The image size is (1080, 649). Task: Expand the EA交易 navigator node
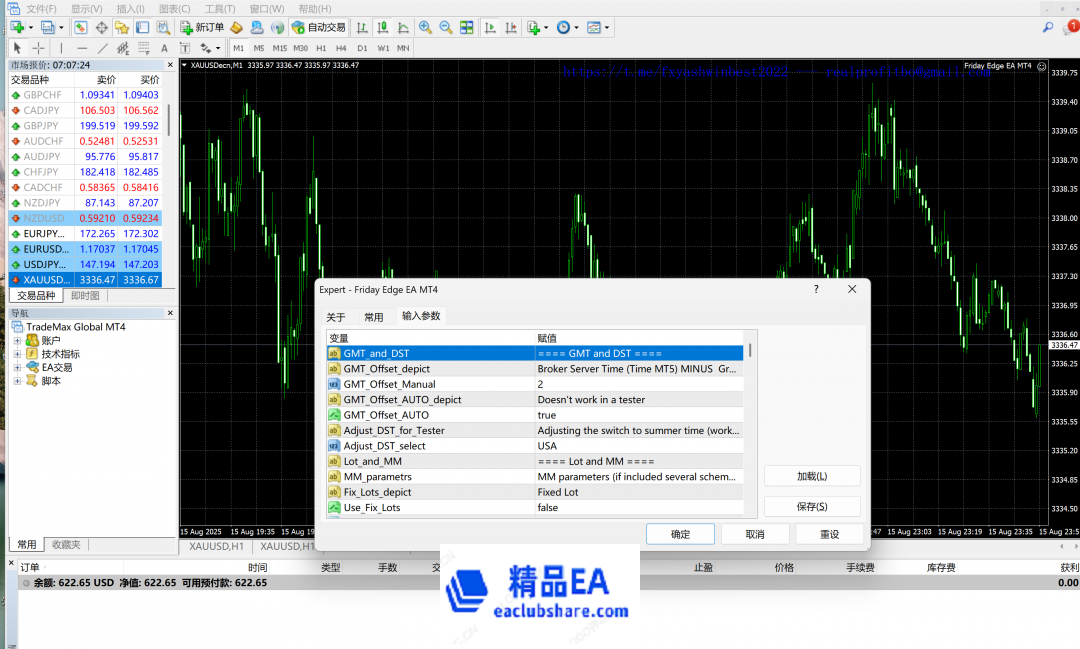point(17,367)
